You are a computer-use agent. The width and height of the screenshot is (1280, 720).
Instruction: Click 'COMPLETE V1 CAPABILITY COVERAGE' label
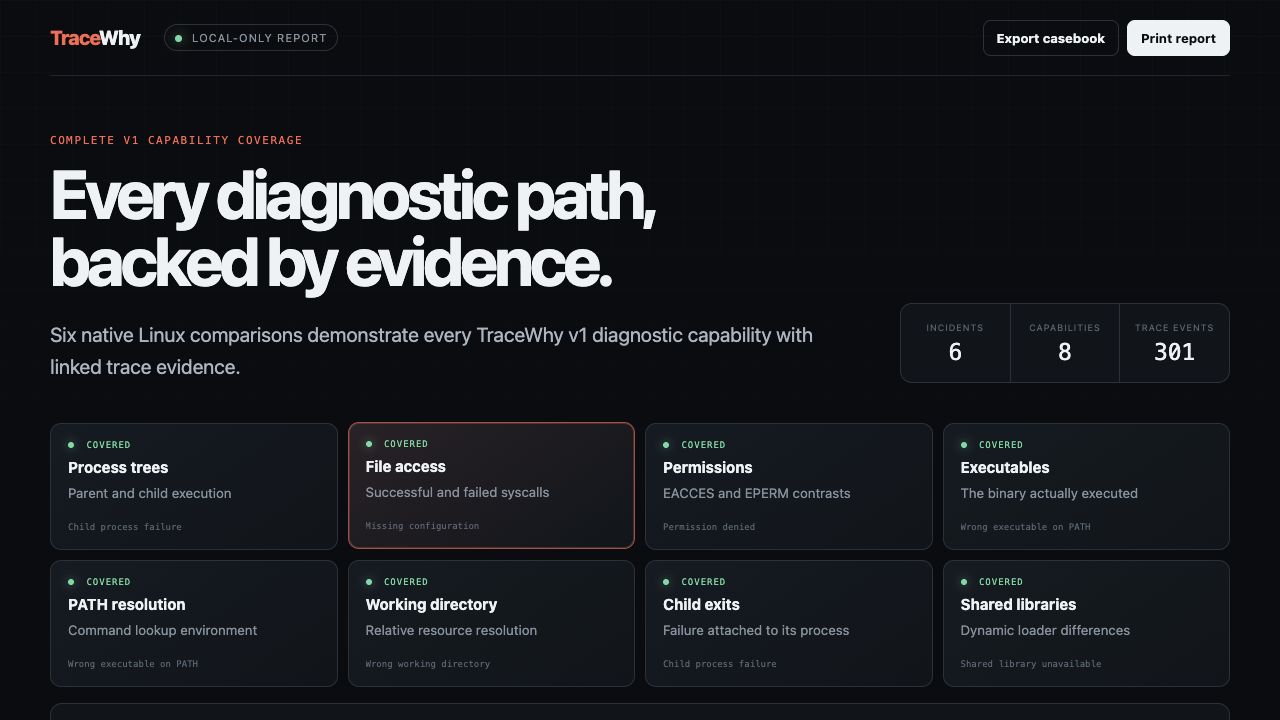(x=176, y=140)
